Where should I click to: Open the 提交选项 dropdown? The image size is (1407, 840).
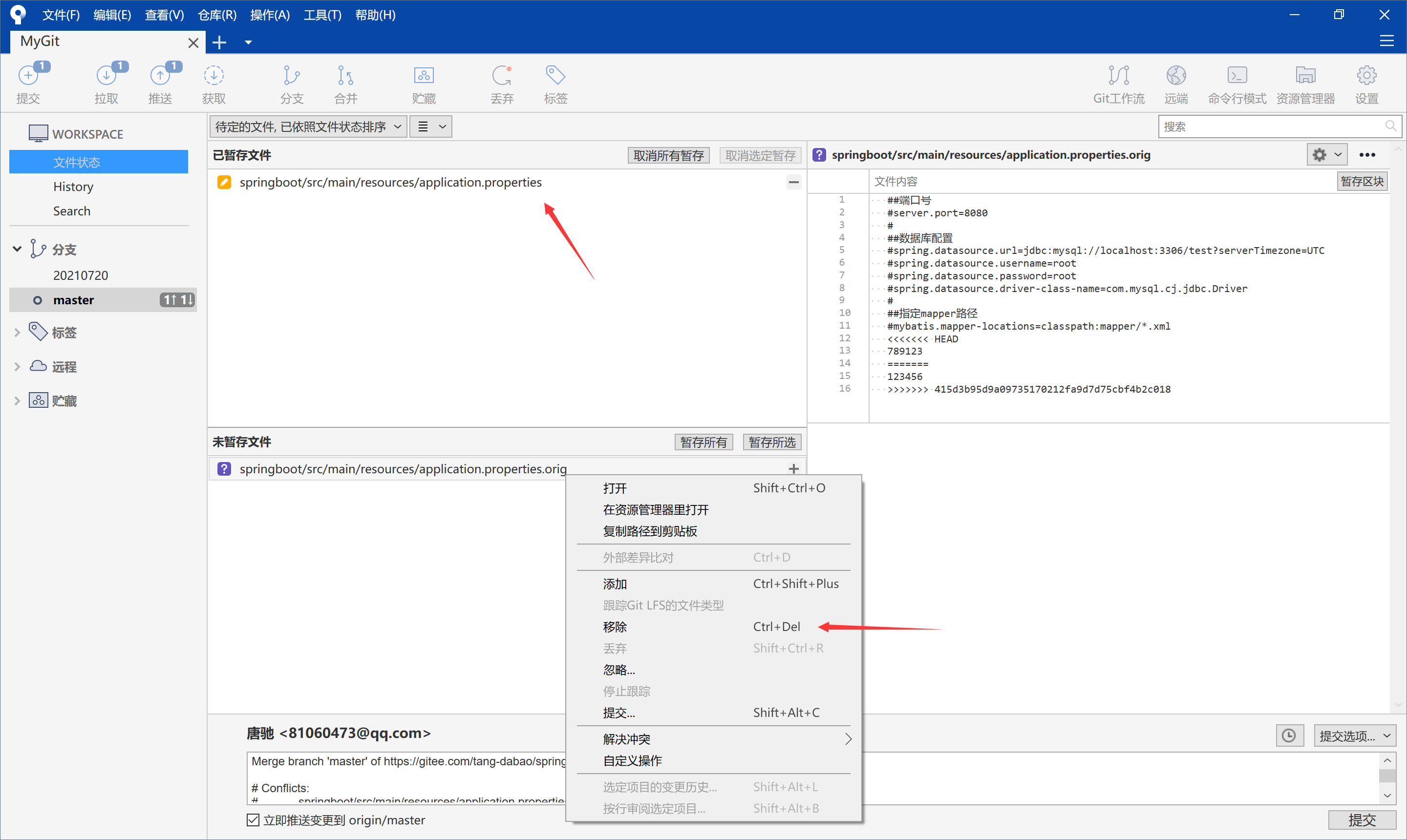[x=1354, y=735]
